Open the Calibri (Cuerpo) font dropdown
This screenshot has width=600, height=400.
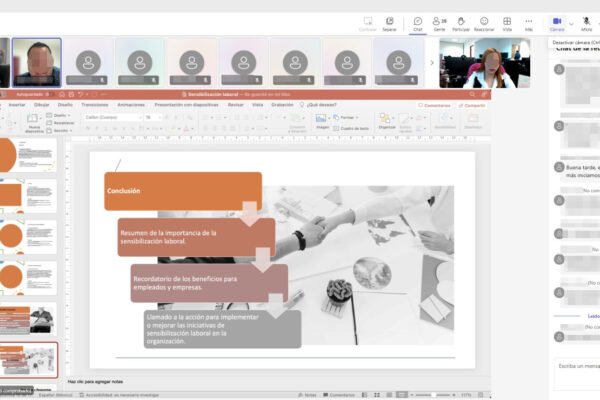(x=112, y=117)
